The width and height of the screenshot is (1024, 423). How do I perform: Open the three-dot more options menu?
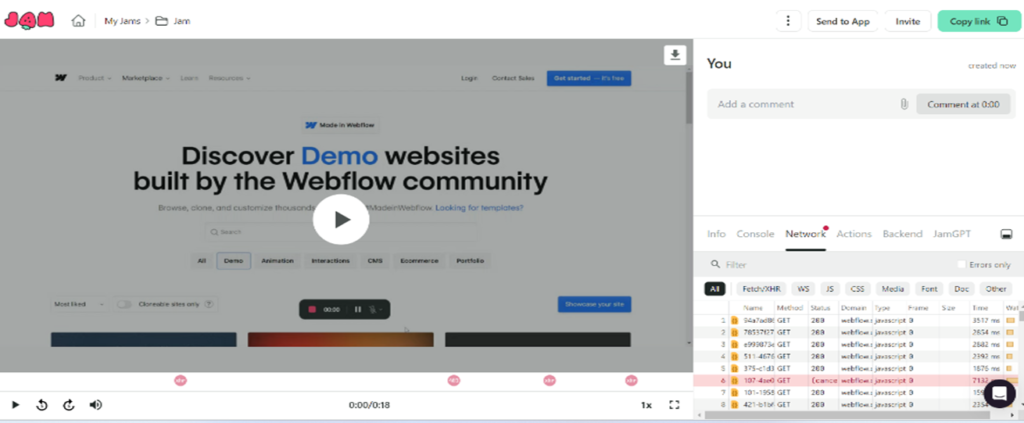(x=789, y=21)
